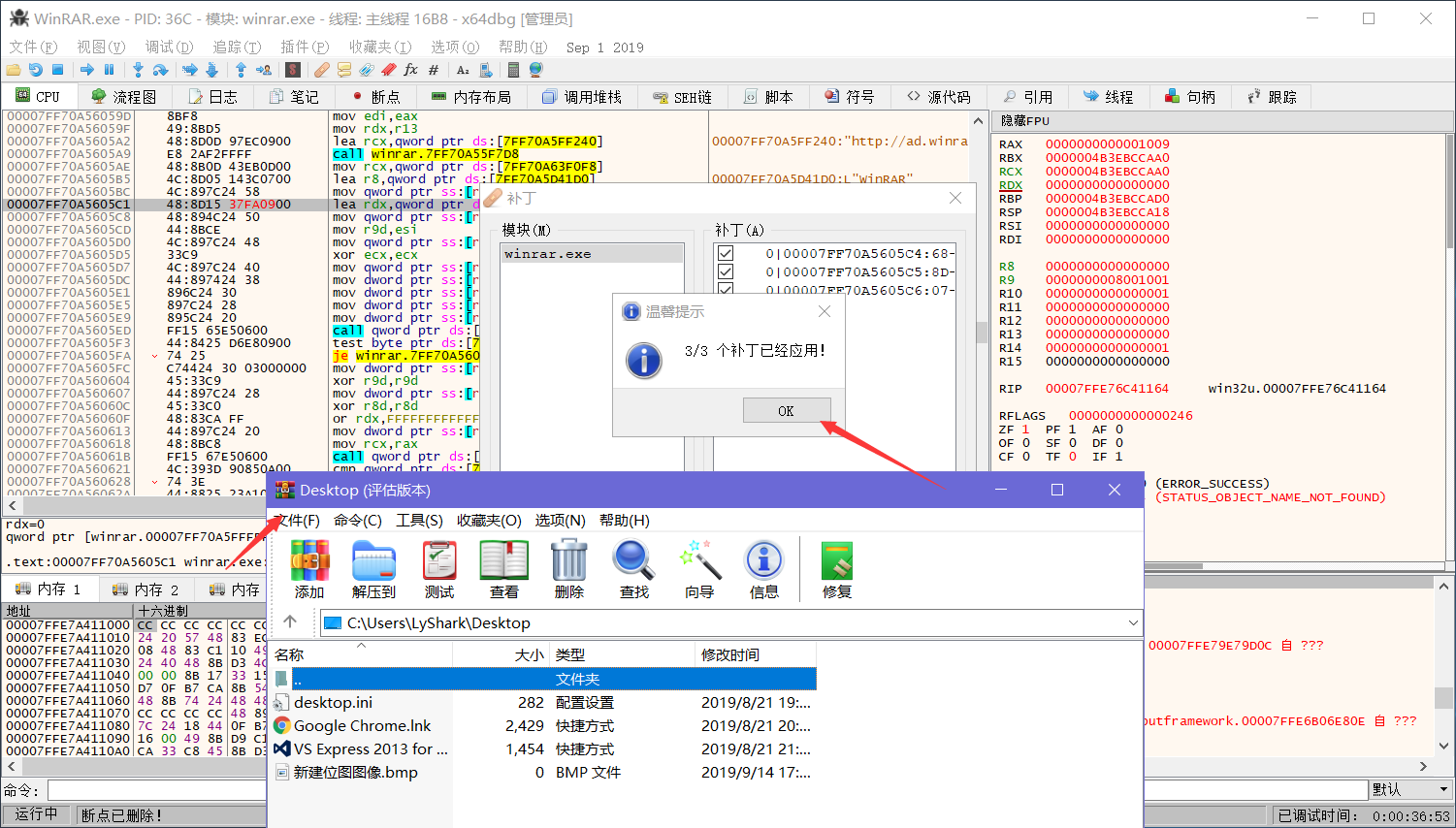The height and width of the screenshot is (828, 1456).
Task: Step into using the toolbar icon
Action: tap(138, 70)
